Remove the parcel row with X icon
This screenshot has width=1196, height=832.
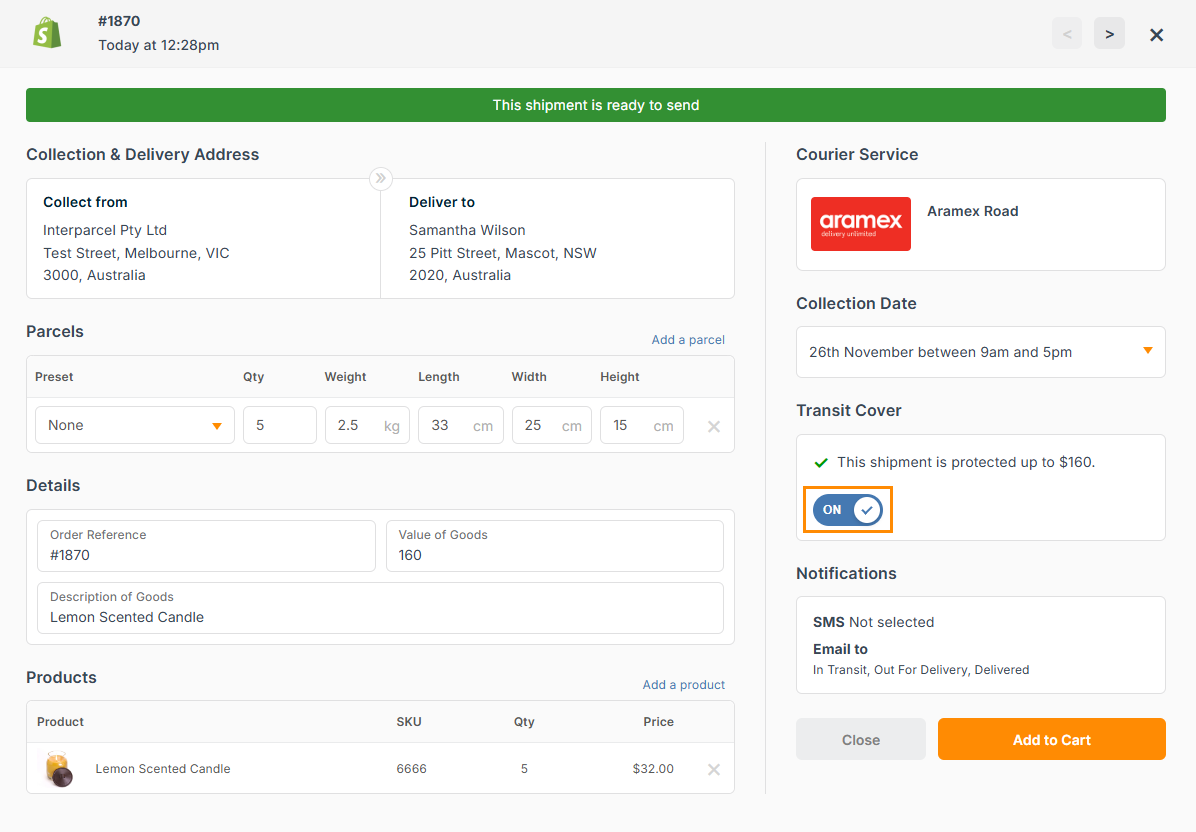(714, 426)
